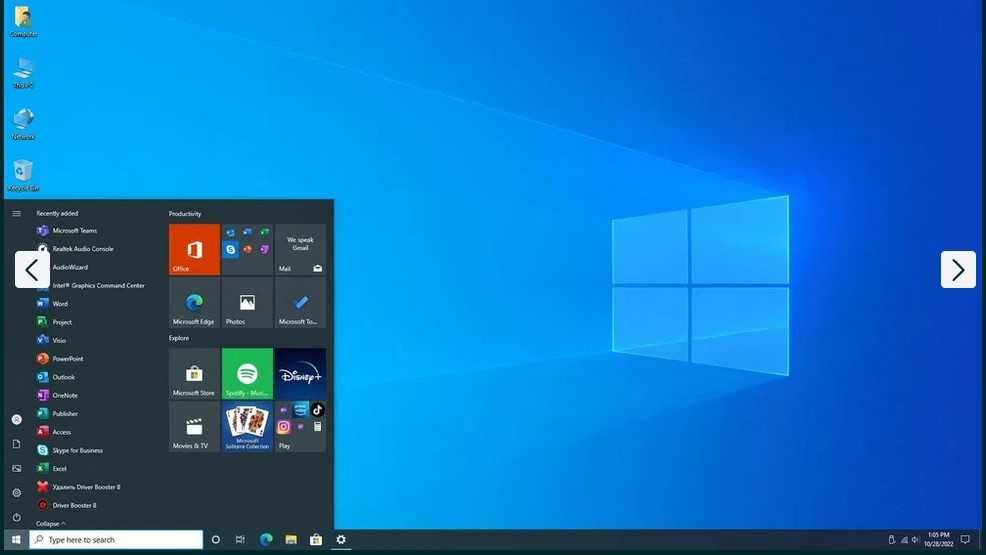Collapse the recently added list
This screenshot has height=555, width=986.
50,523
